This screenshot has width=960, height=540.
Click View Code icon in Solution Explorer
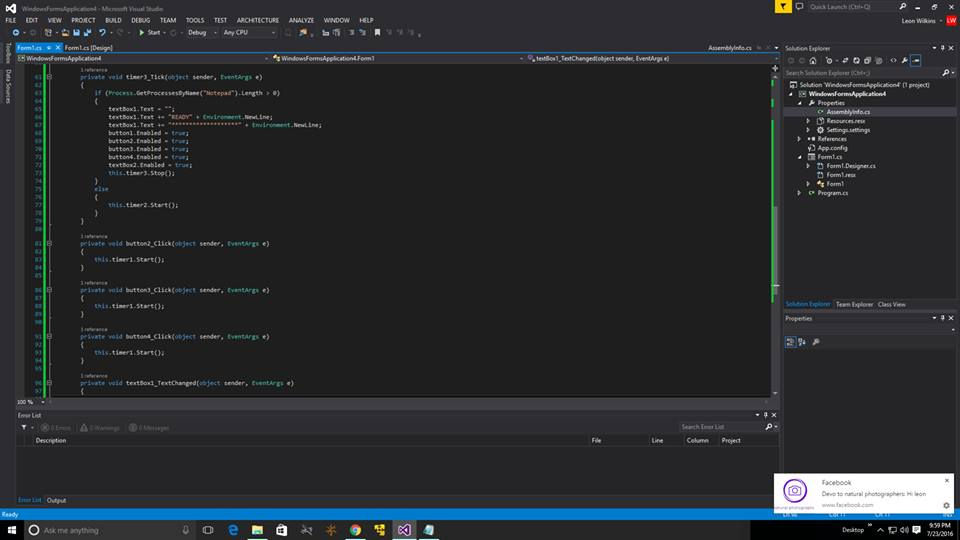(893, 61)
